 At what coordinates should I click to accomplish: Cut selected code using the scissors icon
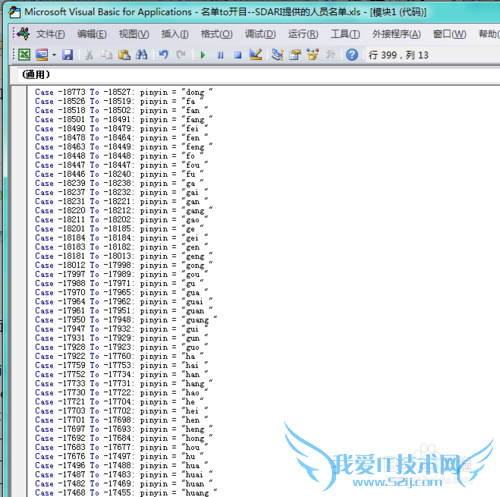[x=89, y=55]
